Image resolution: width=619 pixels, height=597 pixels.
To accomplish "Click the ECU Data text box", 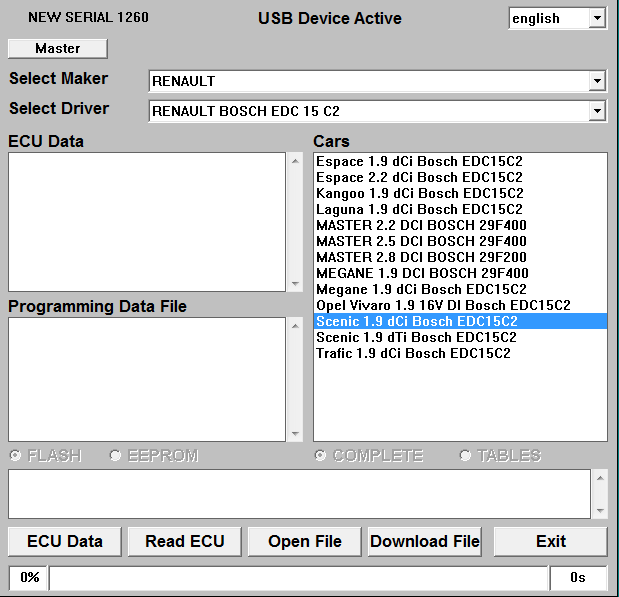I will point(147,222).
